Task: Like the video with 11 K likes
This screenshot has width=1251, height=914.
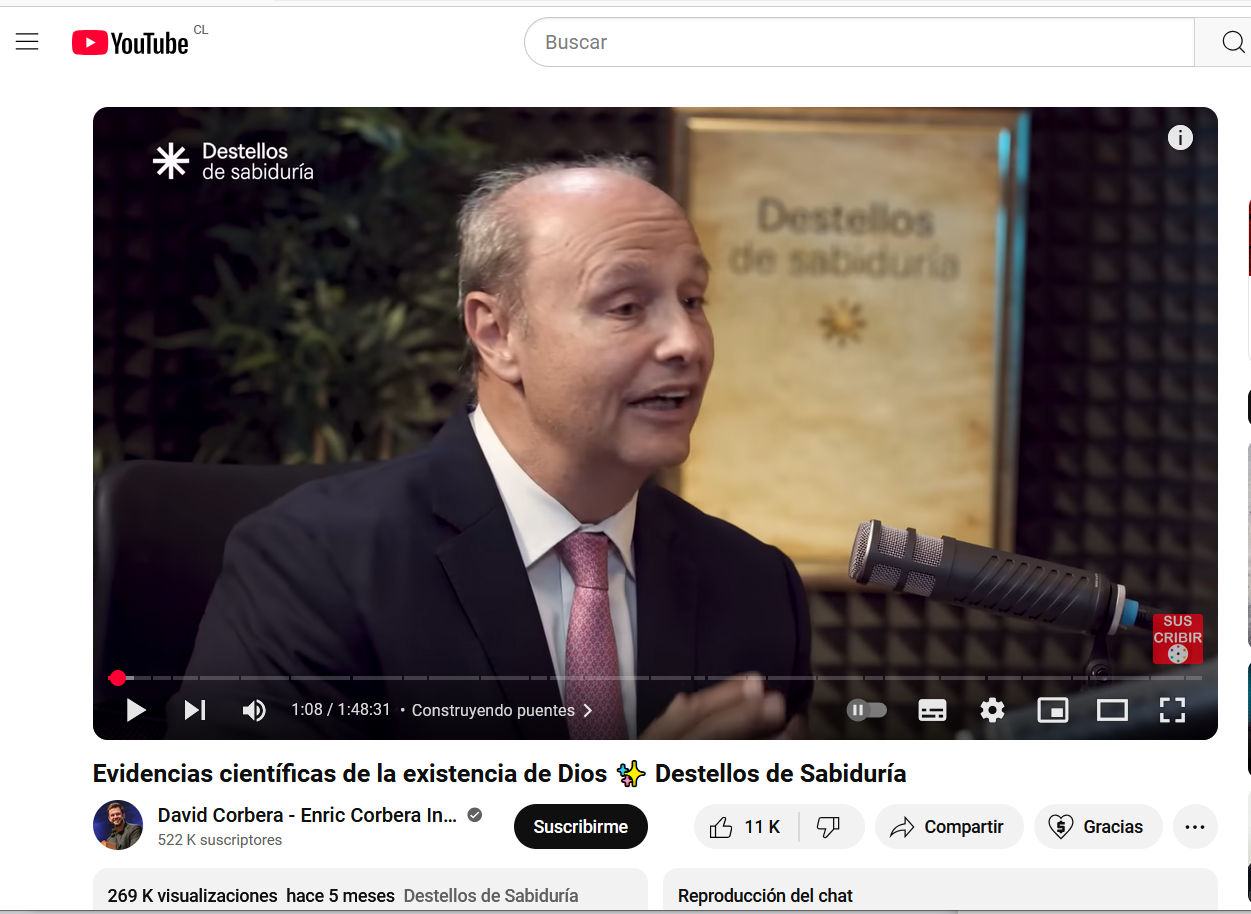Action: tap(746, 827)
